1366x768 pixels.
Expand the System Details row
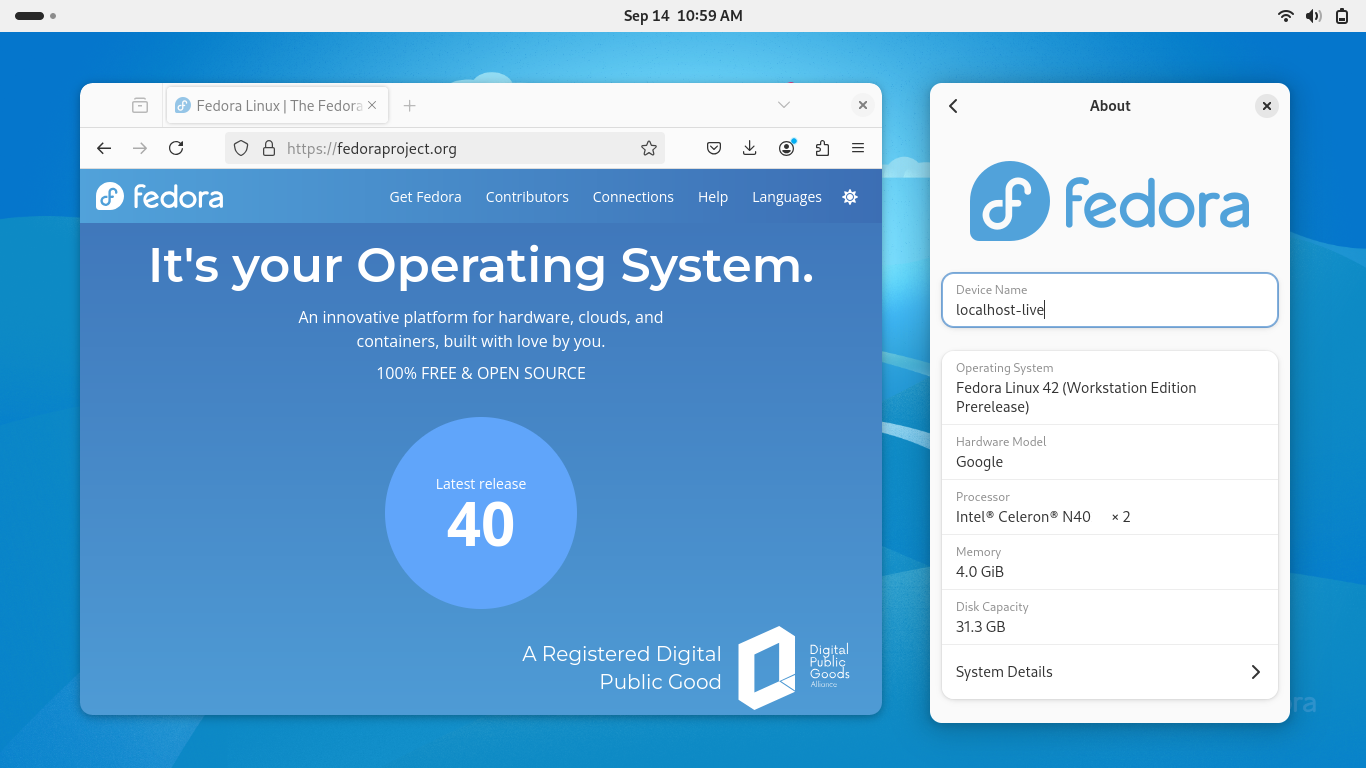click(x=1109, y=672)
